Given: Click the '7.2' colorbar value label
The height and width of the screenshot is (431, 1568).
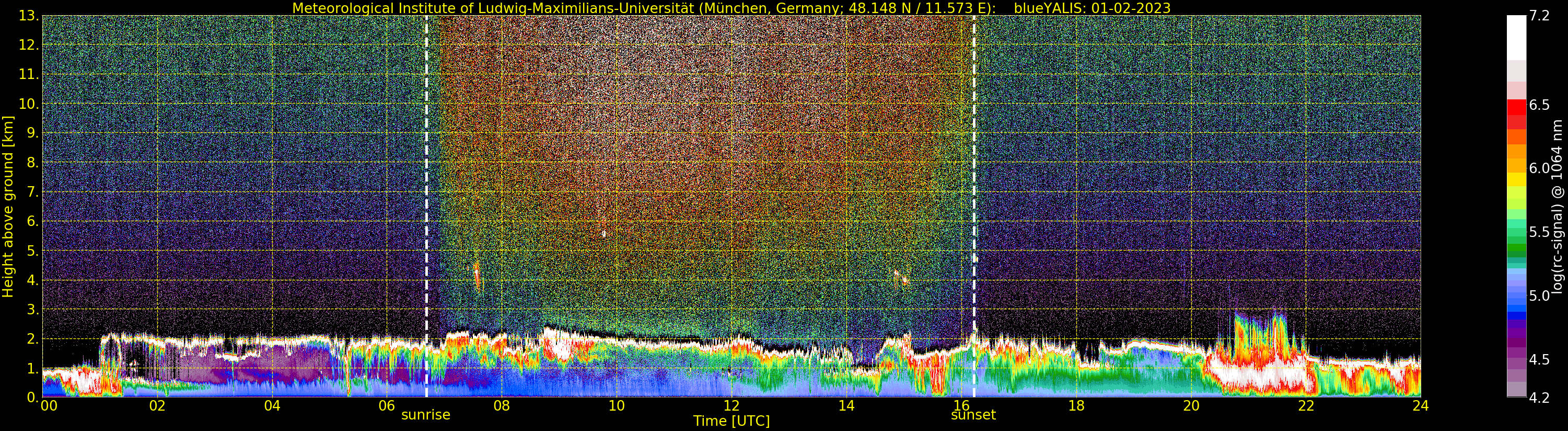Looking at the screenshot, I should point(1539,16).
